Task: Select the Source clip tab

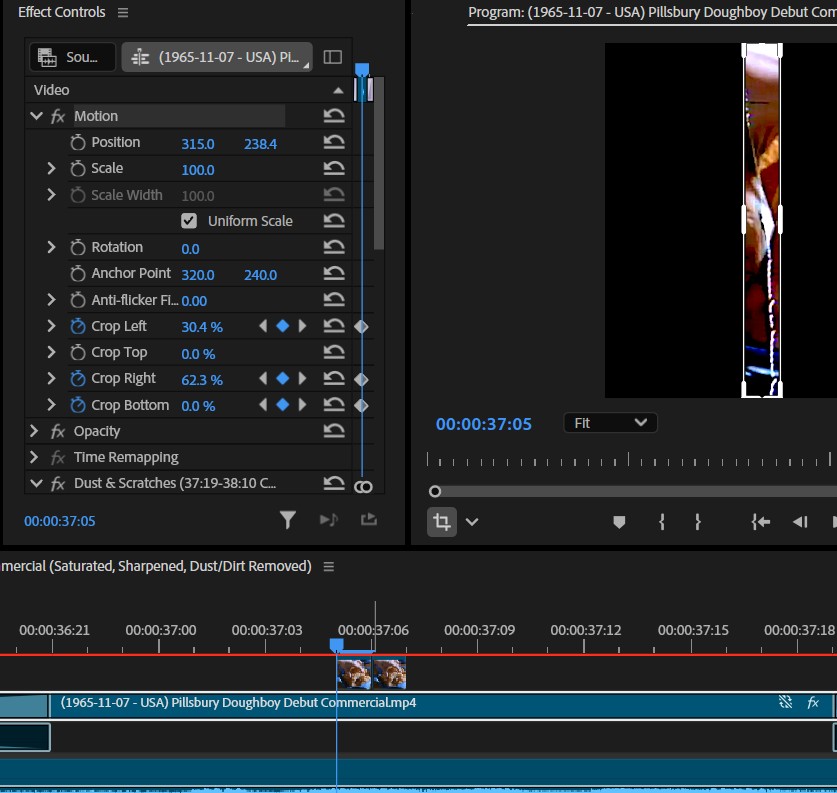Action: pyautogui.click(x=73, y=57)
